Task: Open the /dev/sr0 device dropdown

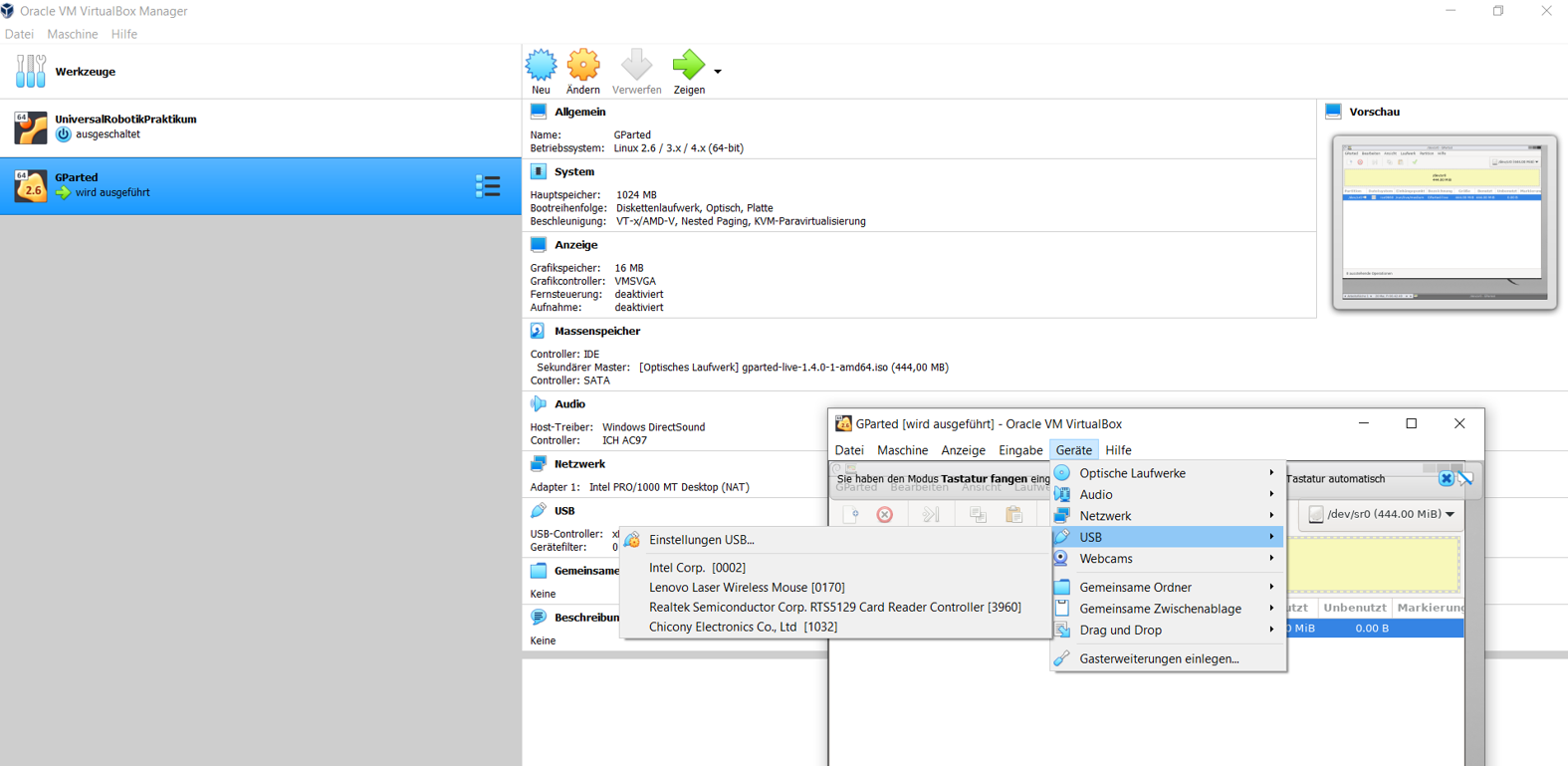Action: coord(1382,514)
